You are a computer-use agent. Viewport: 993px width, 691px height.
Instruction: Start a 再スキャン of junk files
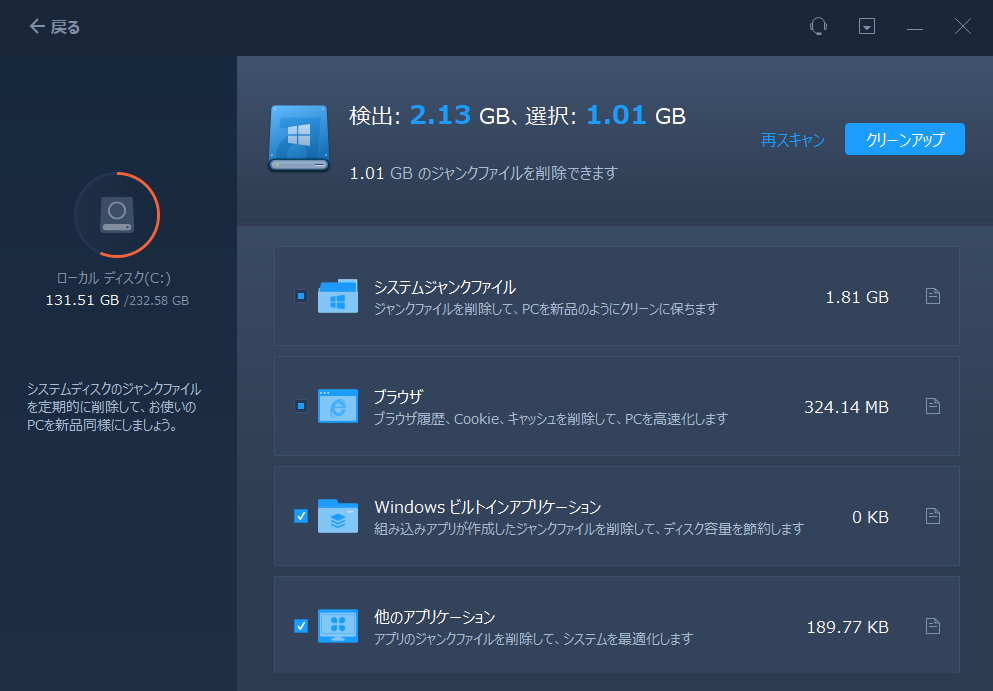(791, 140)
